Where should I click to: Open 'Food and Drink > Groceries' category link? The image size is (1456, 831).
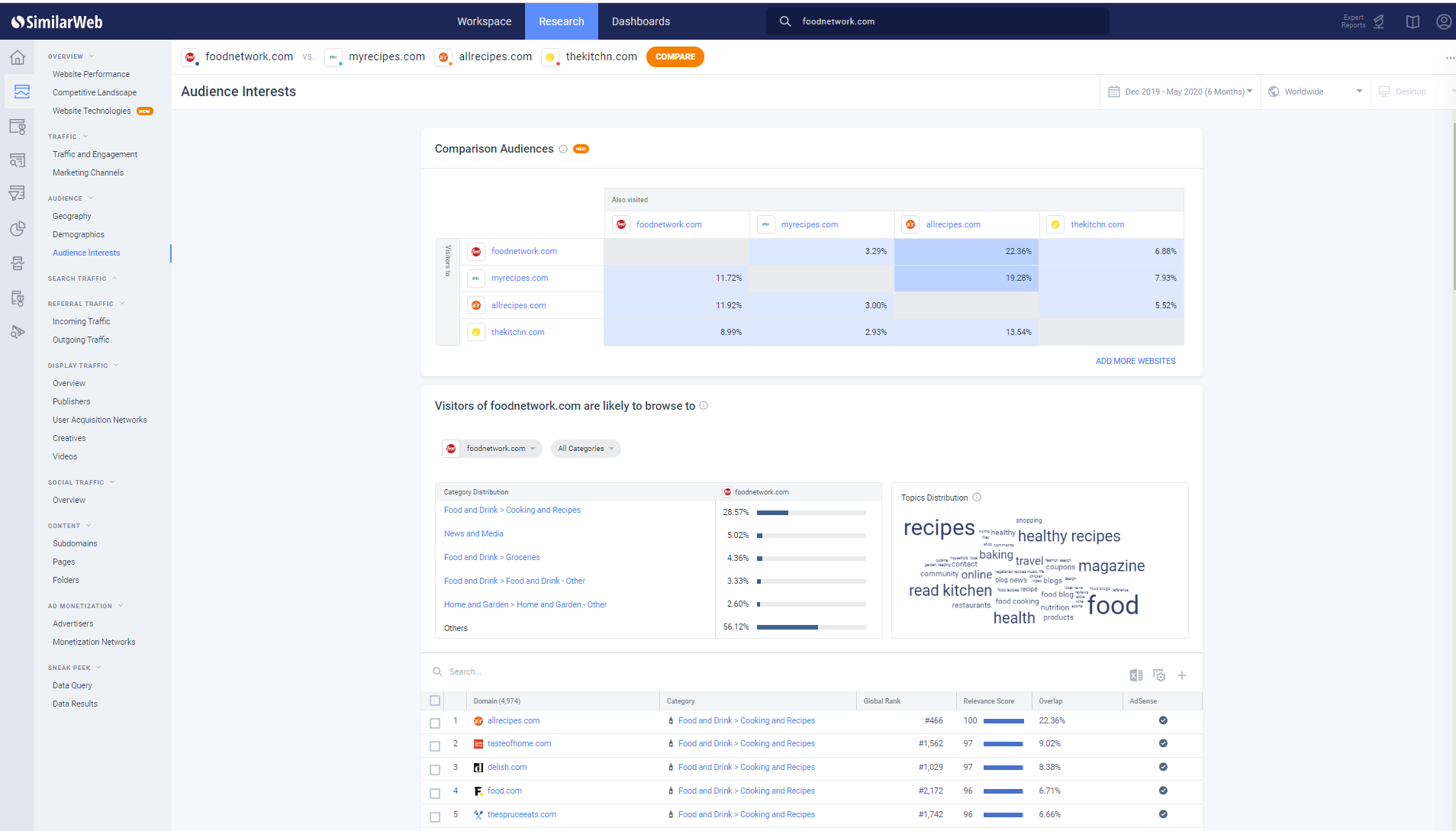(491, 557)
